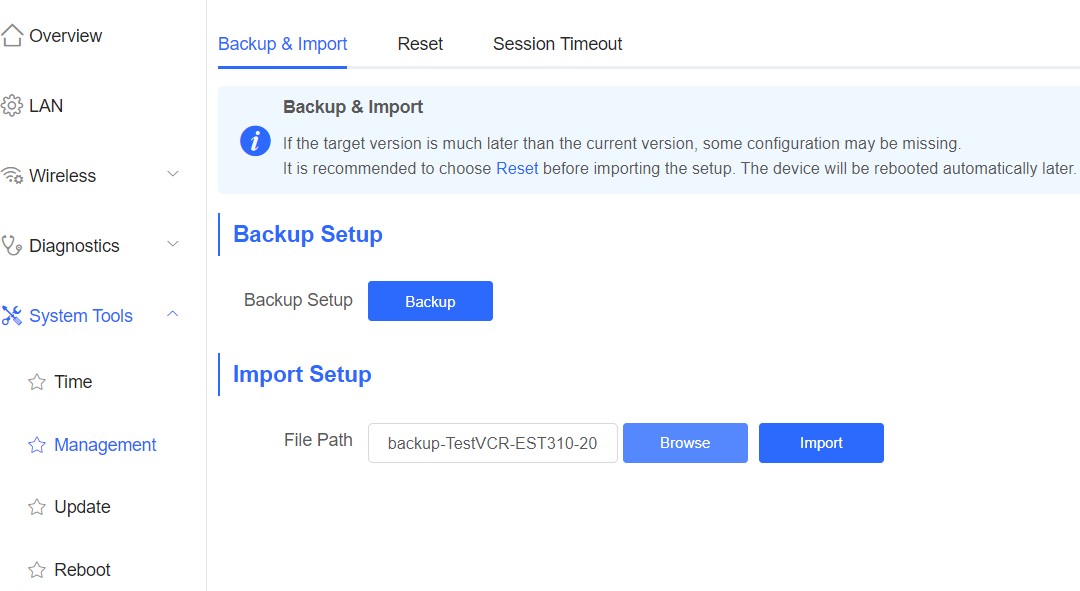Open the Session Timeout tab
1080x591 pixels.
click(557, 44)
